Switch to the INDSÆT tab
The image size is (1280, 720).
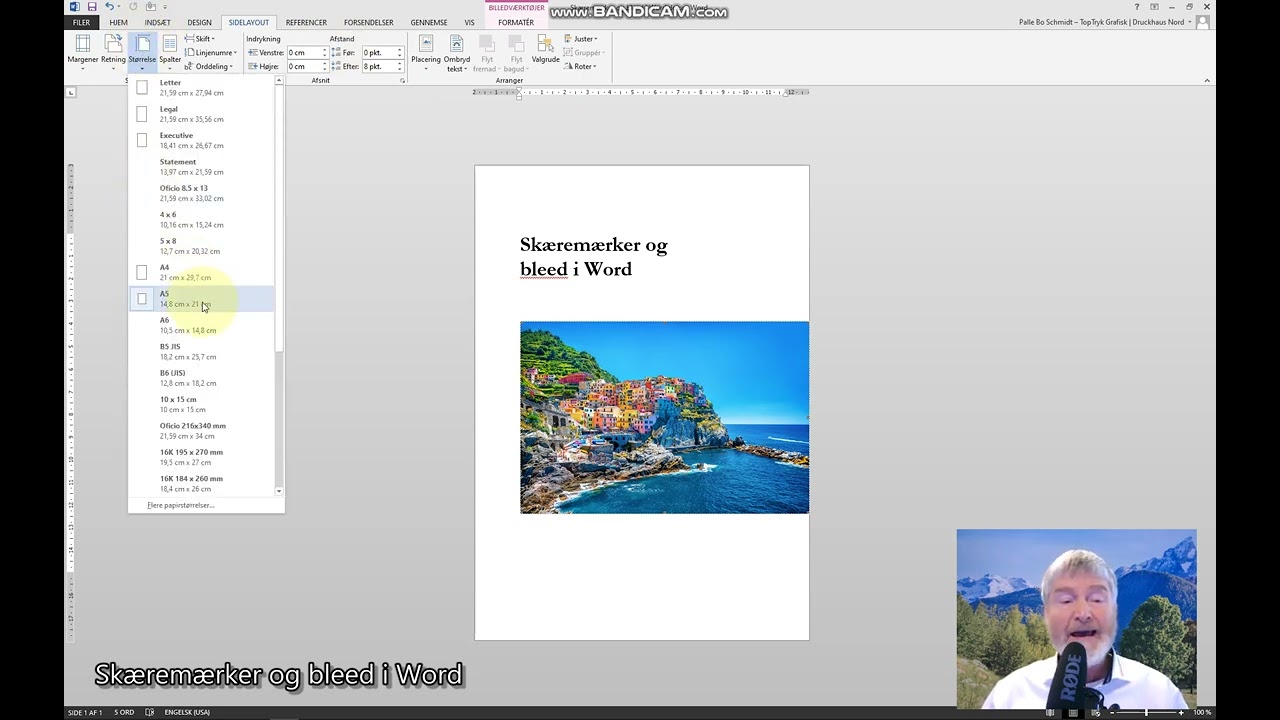[x=157, y=22]
